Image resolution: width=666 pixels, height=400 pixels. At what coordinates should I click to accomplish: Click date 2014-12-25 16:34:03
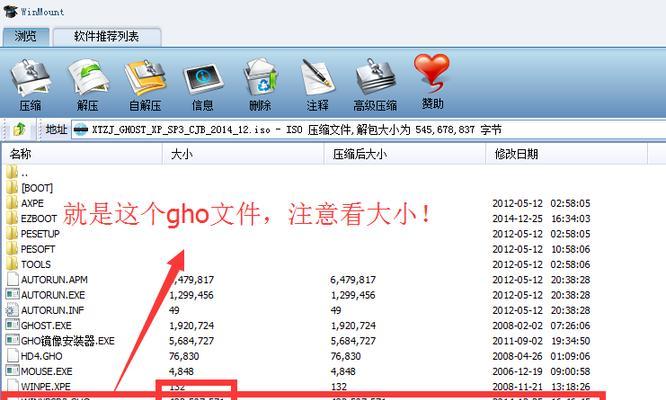[x=541, y=218]
